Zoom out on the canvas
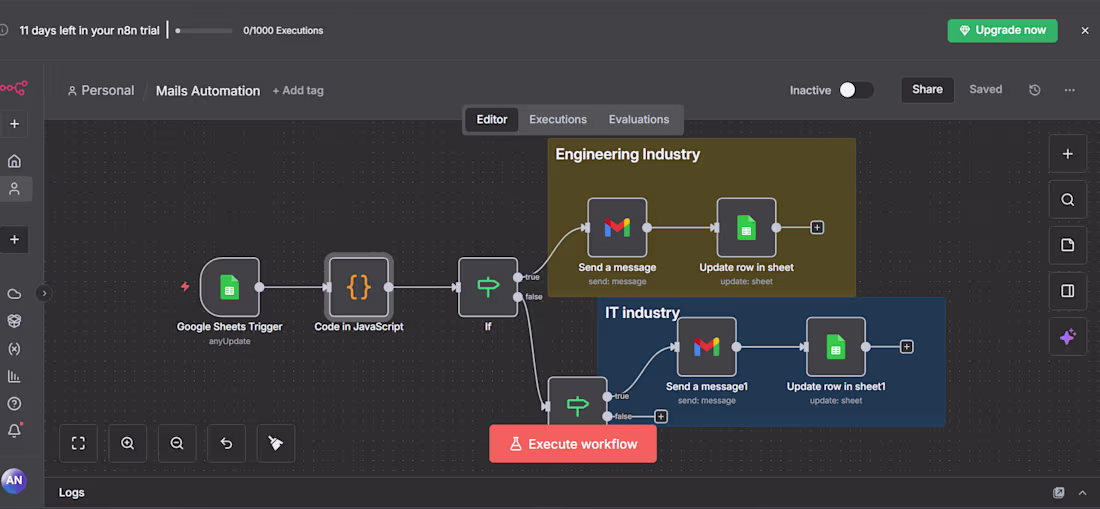This screenshot has height=509, width=1100. pos(177,443)
